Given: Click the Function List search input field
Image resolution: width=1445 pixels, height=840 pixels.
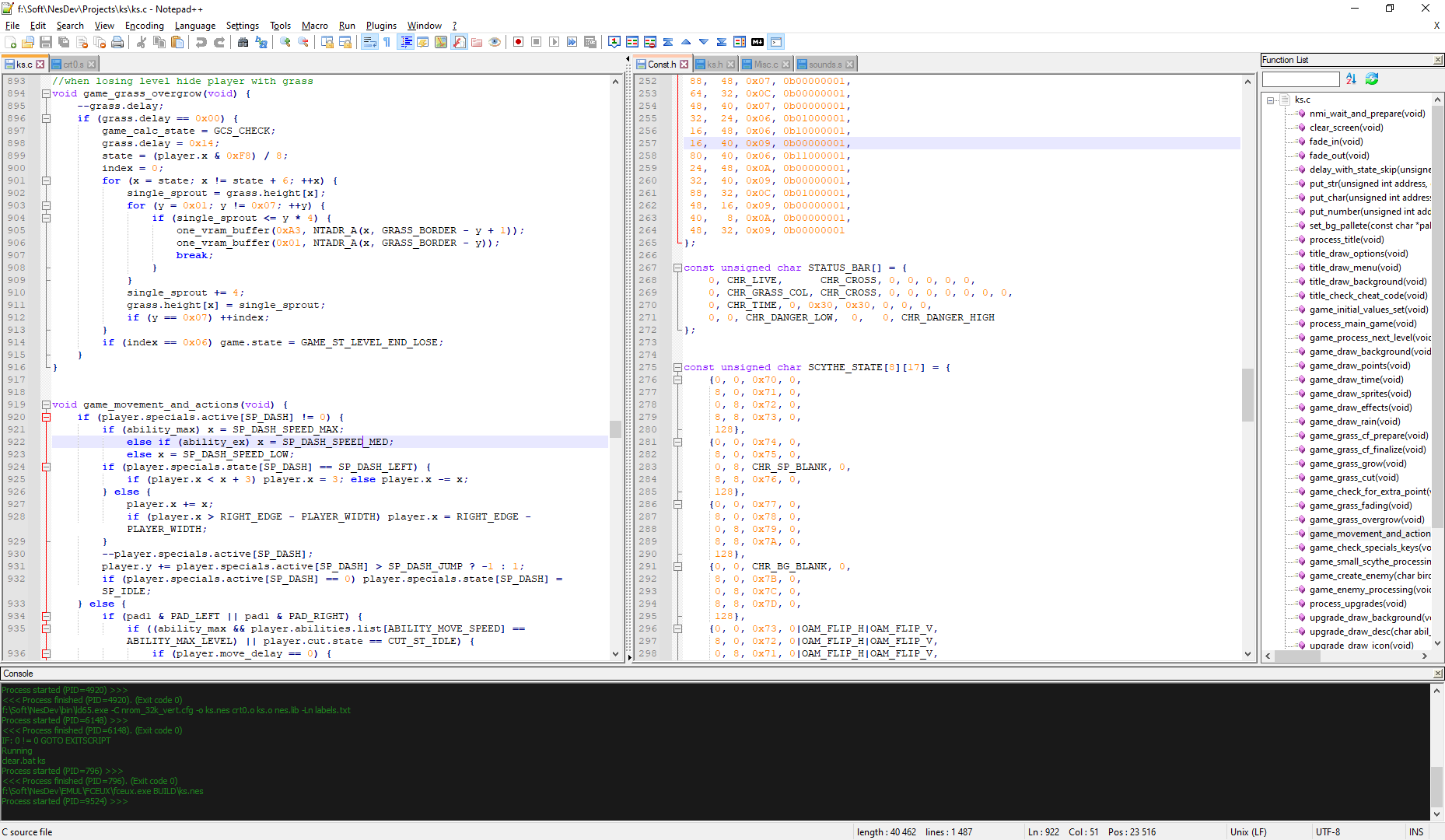Looking at the screenshot, I should pyautogui.click(x=1300, y=79).
